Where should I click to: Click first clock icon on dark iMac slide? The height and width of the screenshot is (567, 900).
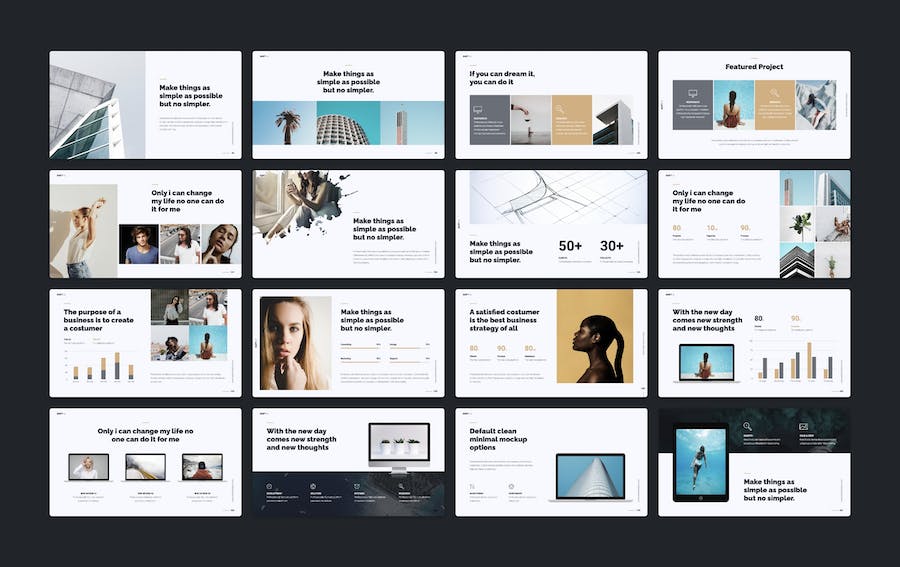point(269,486)
